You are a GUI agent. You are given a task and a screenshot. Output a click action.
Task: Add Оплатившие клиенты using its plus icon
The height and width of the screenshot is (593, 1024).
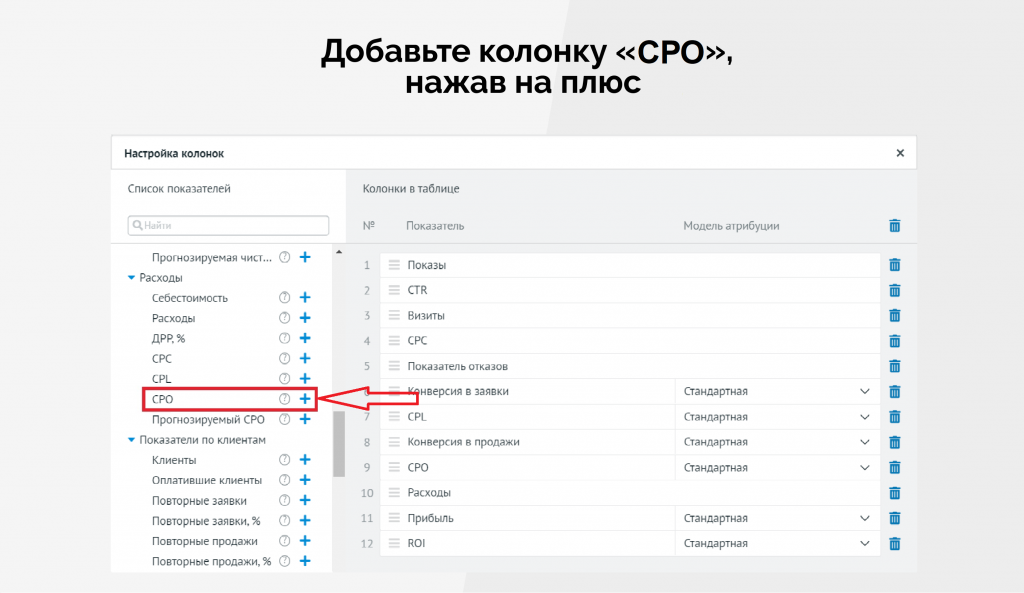pyautogui.click(x=305, y=480)
